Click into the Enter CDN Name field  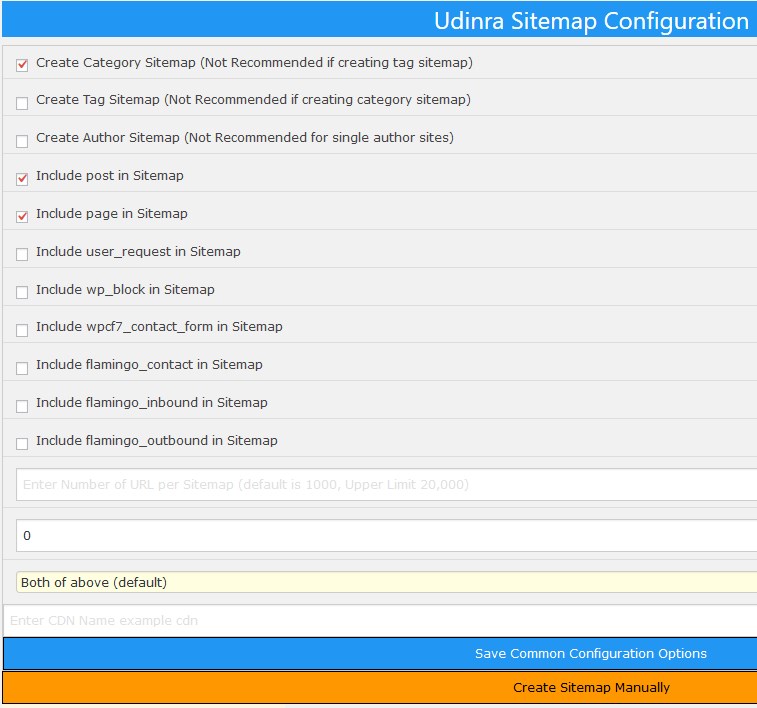[380, 620]
